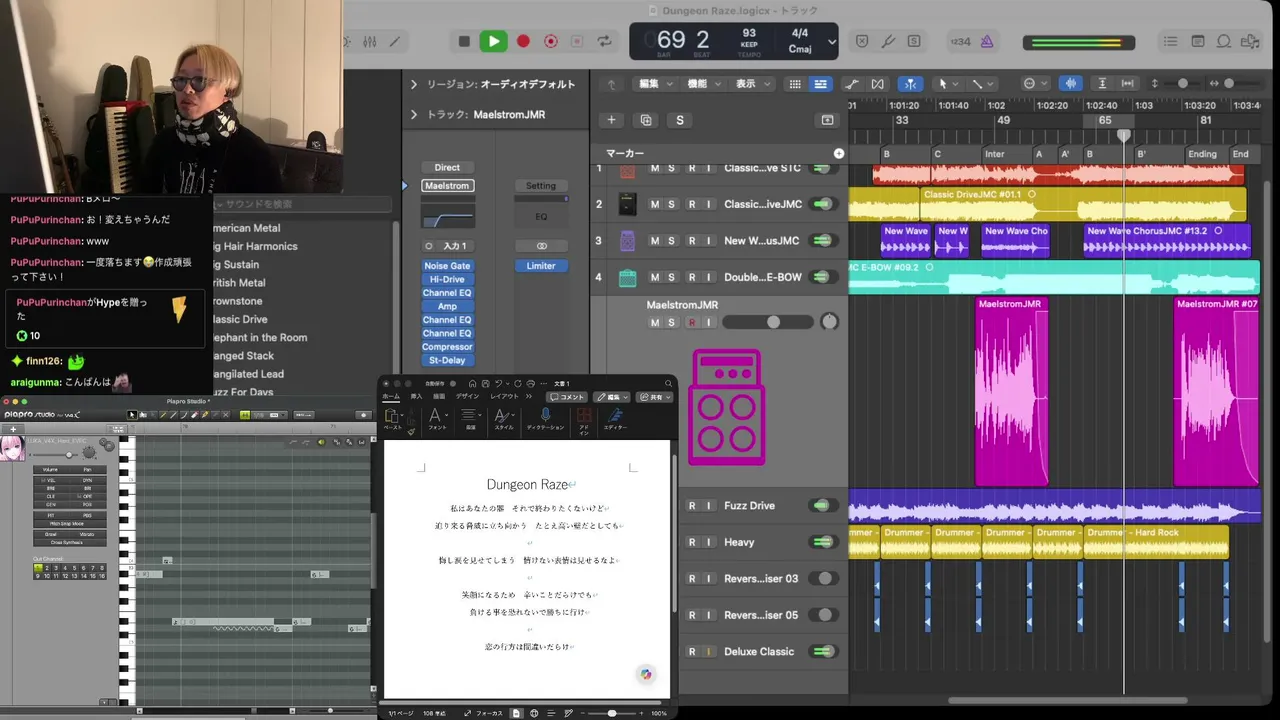Open the Maelstrom channel strip setting
The image size is (1280, 720).
tap(447, 186)
